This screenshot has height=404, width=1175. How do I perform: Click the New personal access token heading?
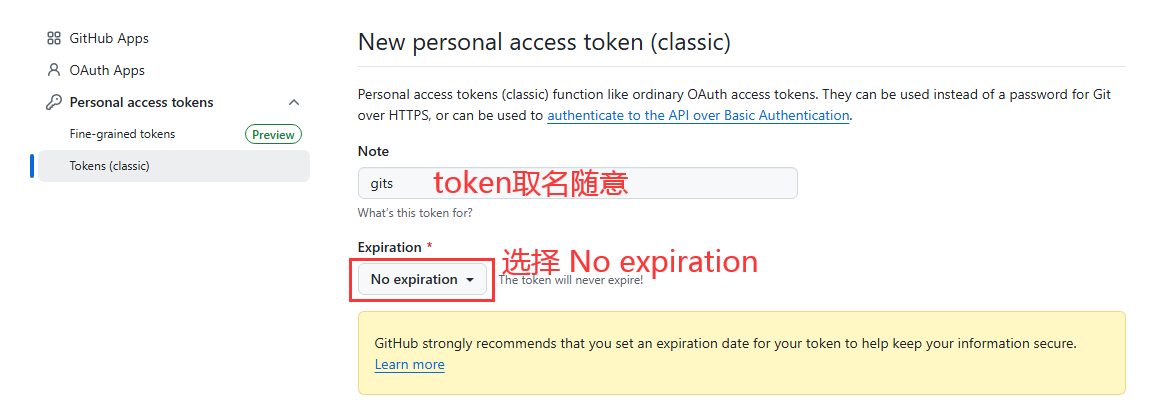[x=544, y=42]
